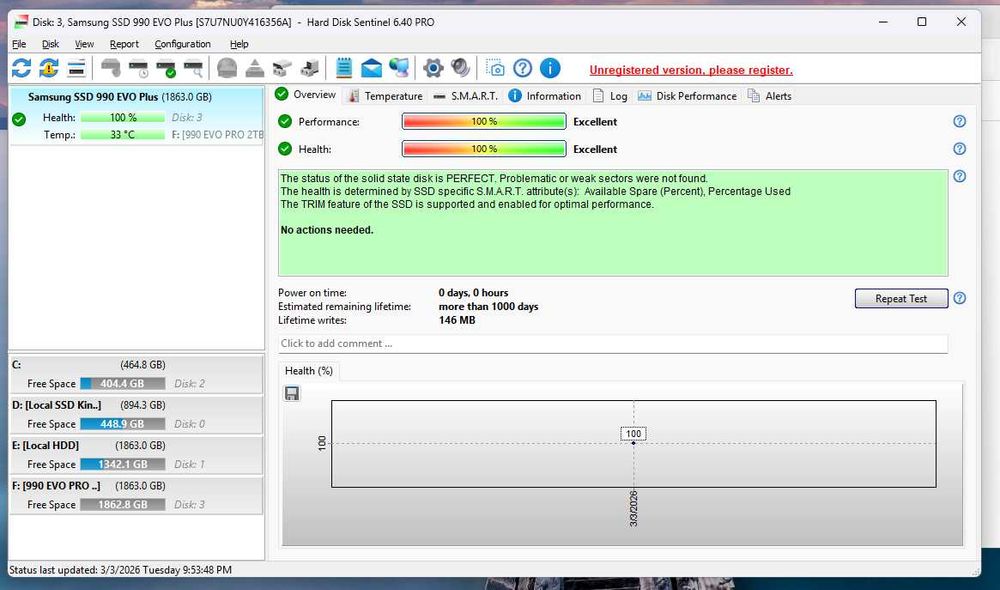The width and height of the screenshot is (1000, 590).
Task: Click the blue refresh arrows toolbar icon
Action: tap(21, 68)
